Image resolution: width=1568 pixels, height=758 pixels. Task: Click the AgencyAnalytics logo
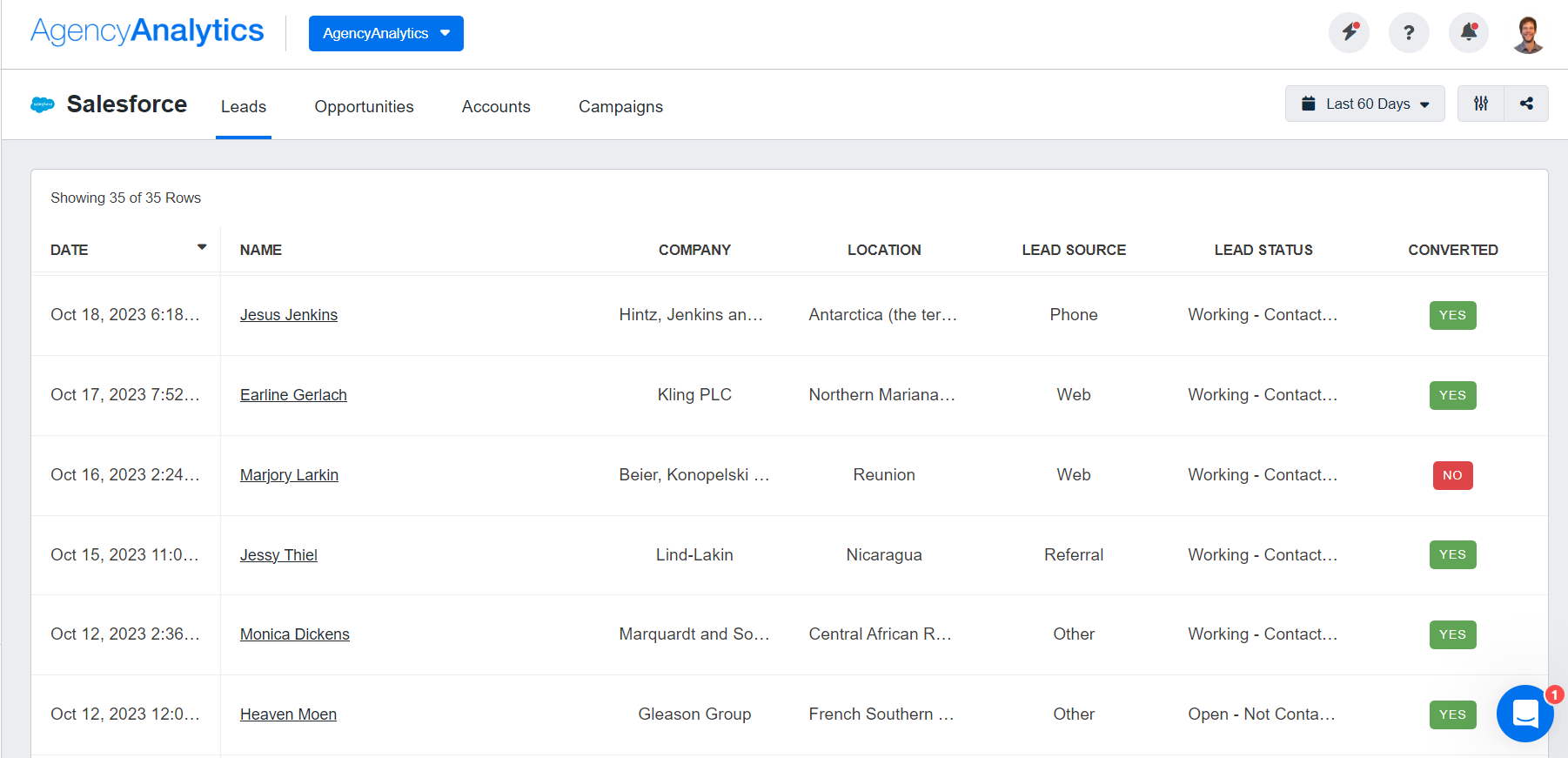[147, 31]
